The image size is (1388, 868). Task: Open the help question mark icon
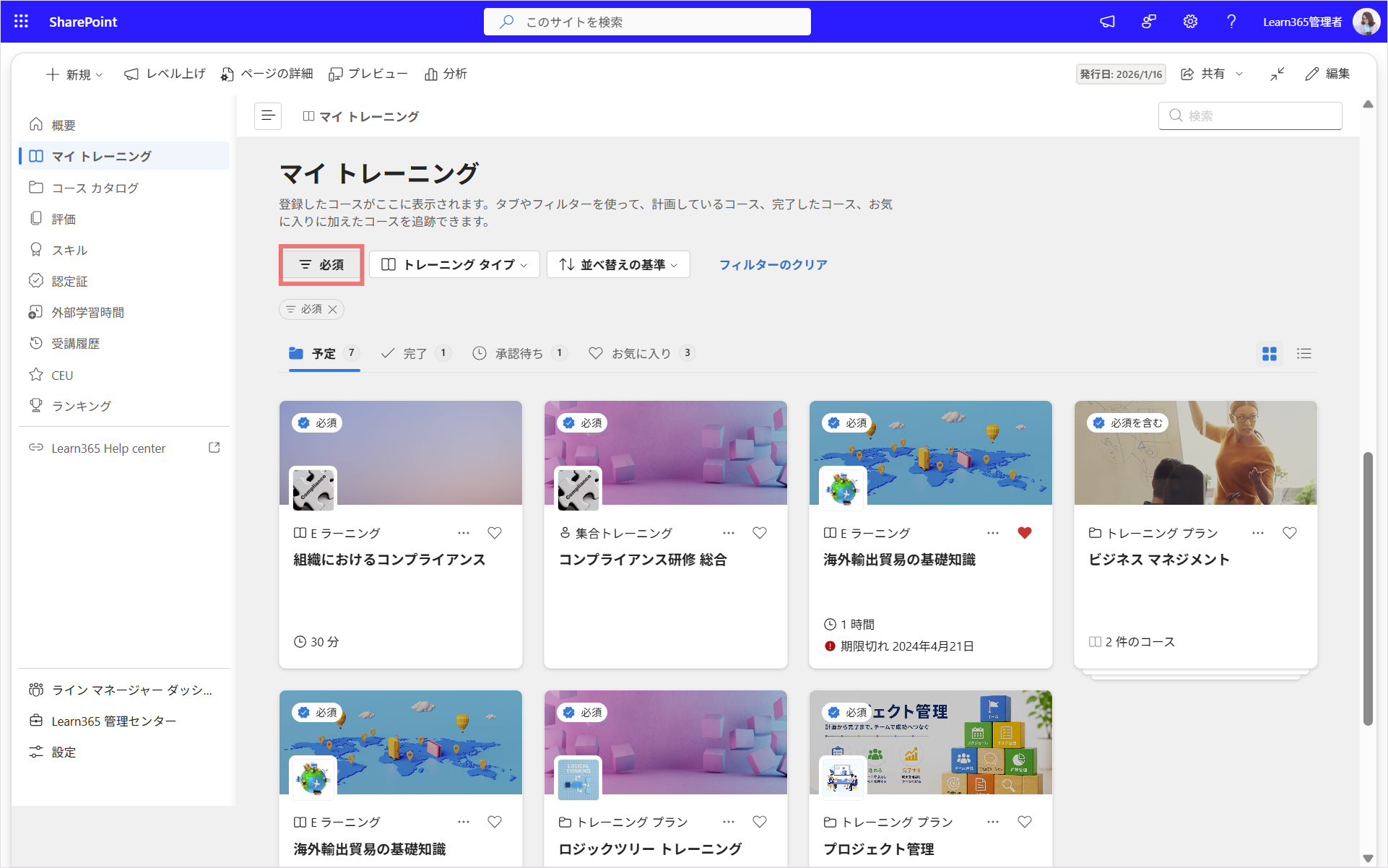[x=1231, y=22]
